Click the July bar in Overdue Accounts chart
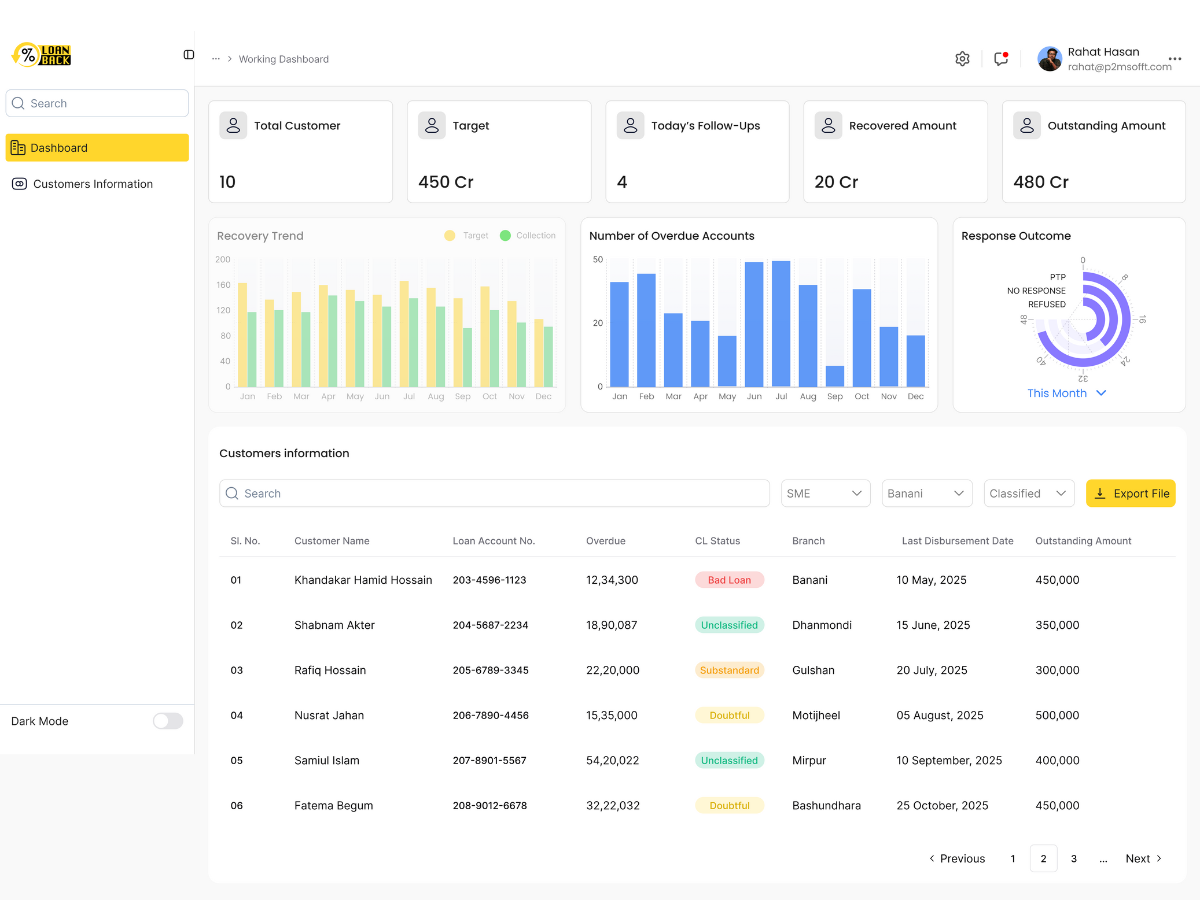This screenshot has height=900, width=1200. 781,323
